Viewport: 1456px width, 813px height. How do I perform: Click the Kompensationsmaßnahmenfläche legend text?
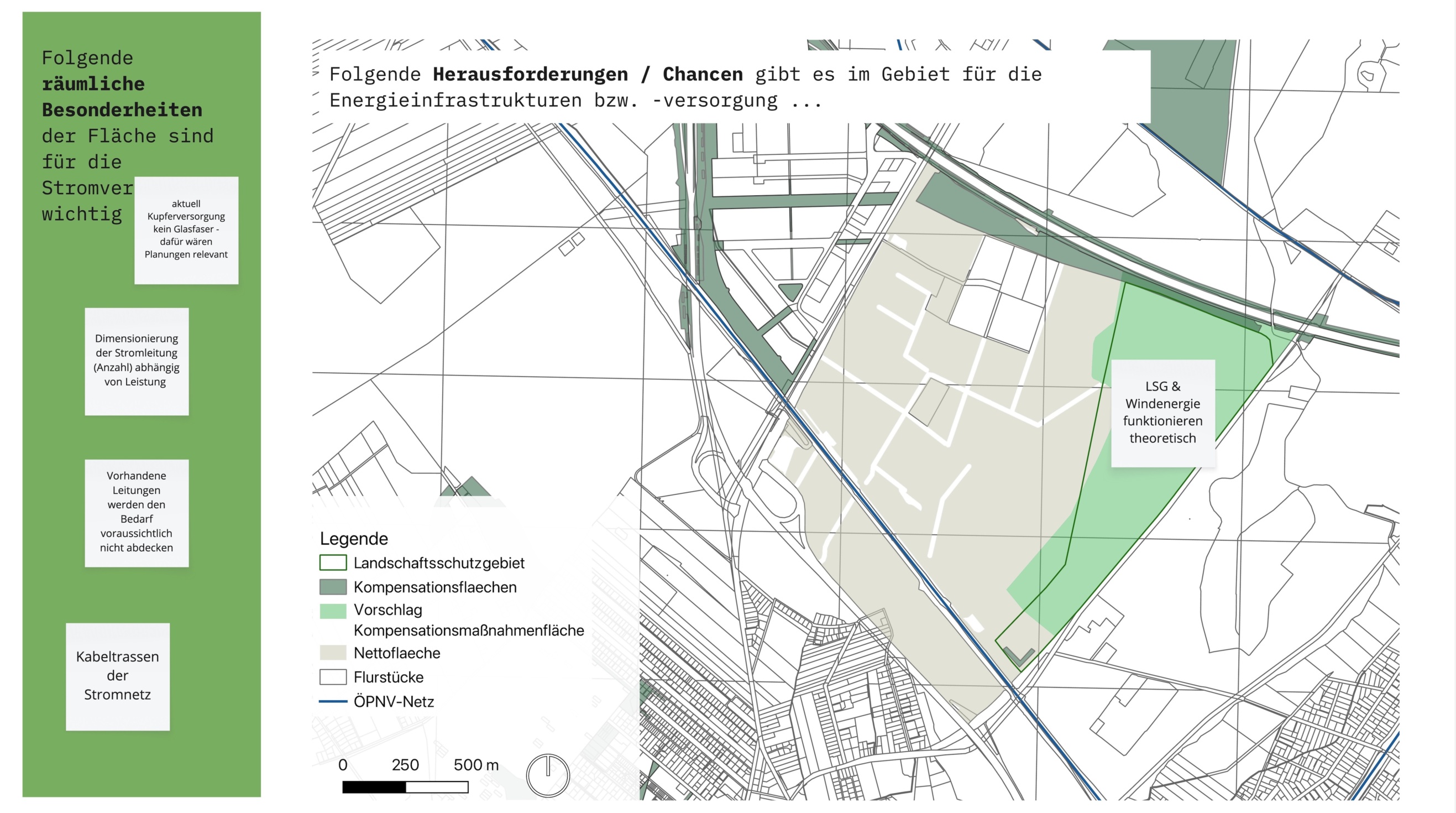[468, 630]
